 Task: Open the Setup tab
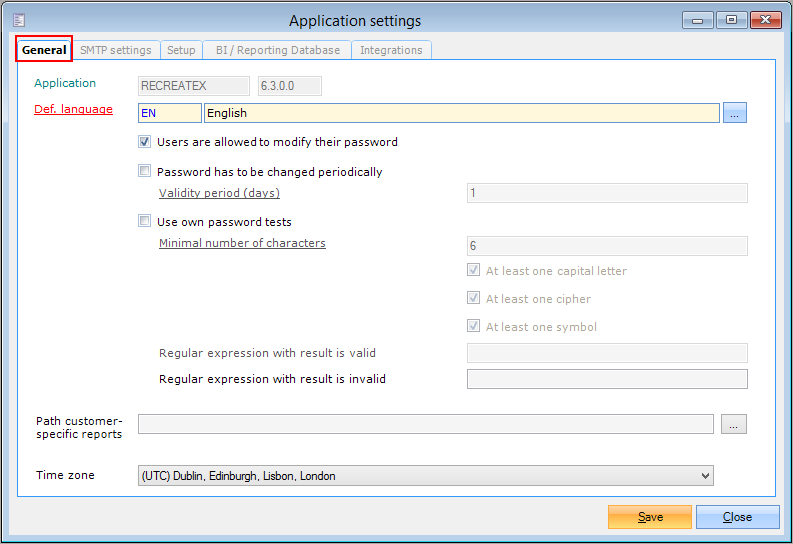pos(181,50)
